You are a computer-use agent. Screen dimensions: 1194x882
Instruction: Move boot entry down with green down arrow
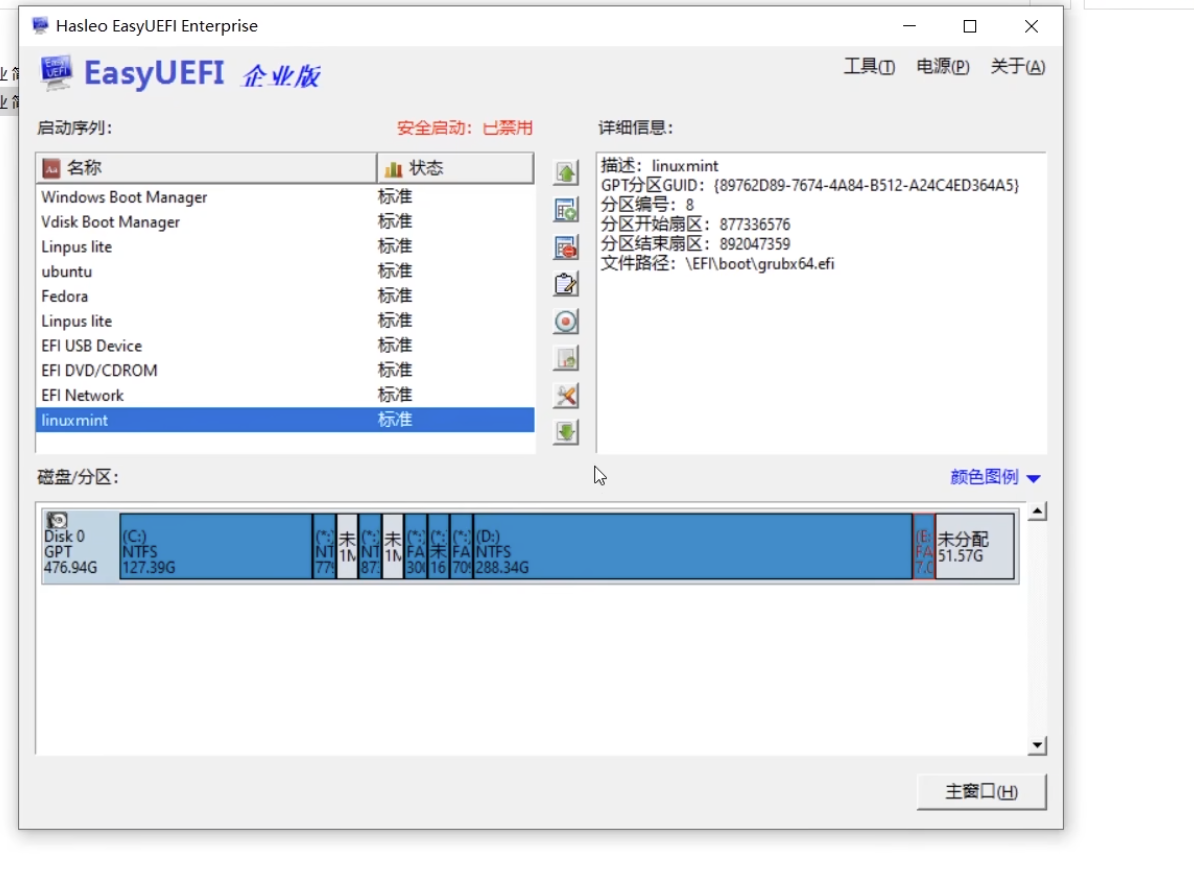click(x=566, y=433)
